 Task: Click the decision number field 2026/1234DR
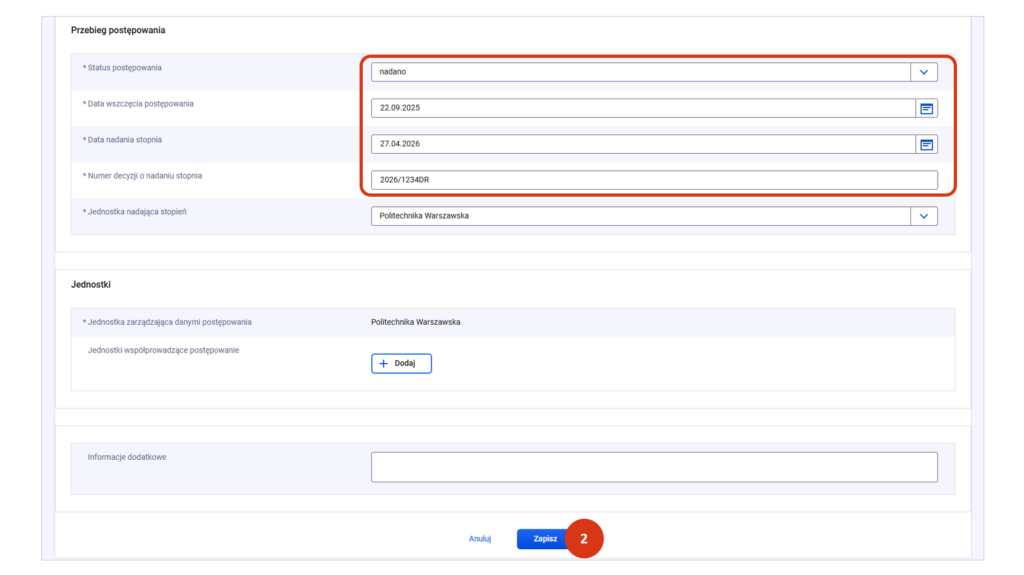(x=654, y=180)
